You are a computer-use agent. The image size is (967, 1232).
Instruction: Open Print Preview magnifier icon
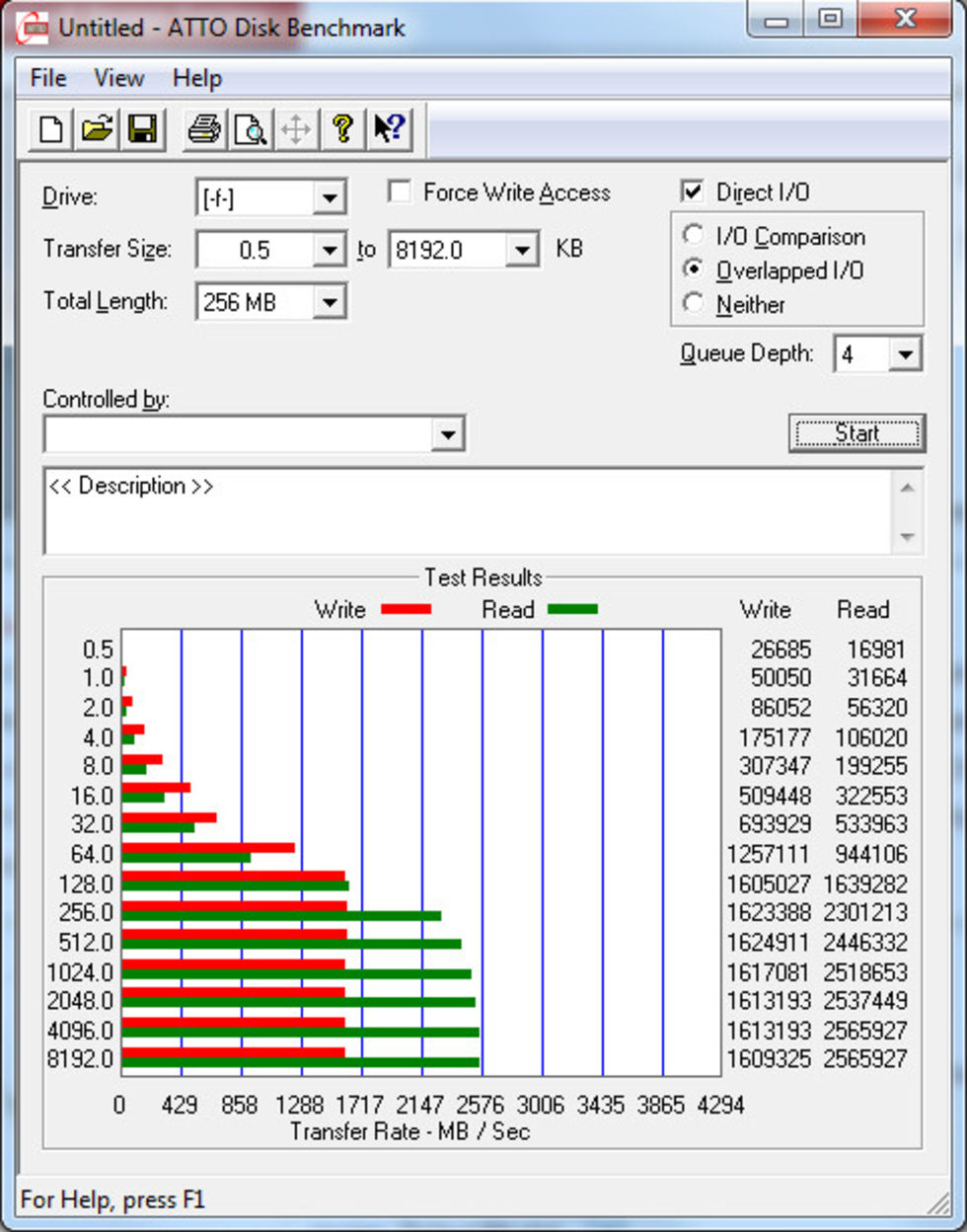click(250, 129)
